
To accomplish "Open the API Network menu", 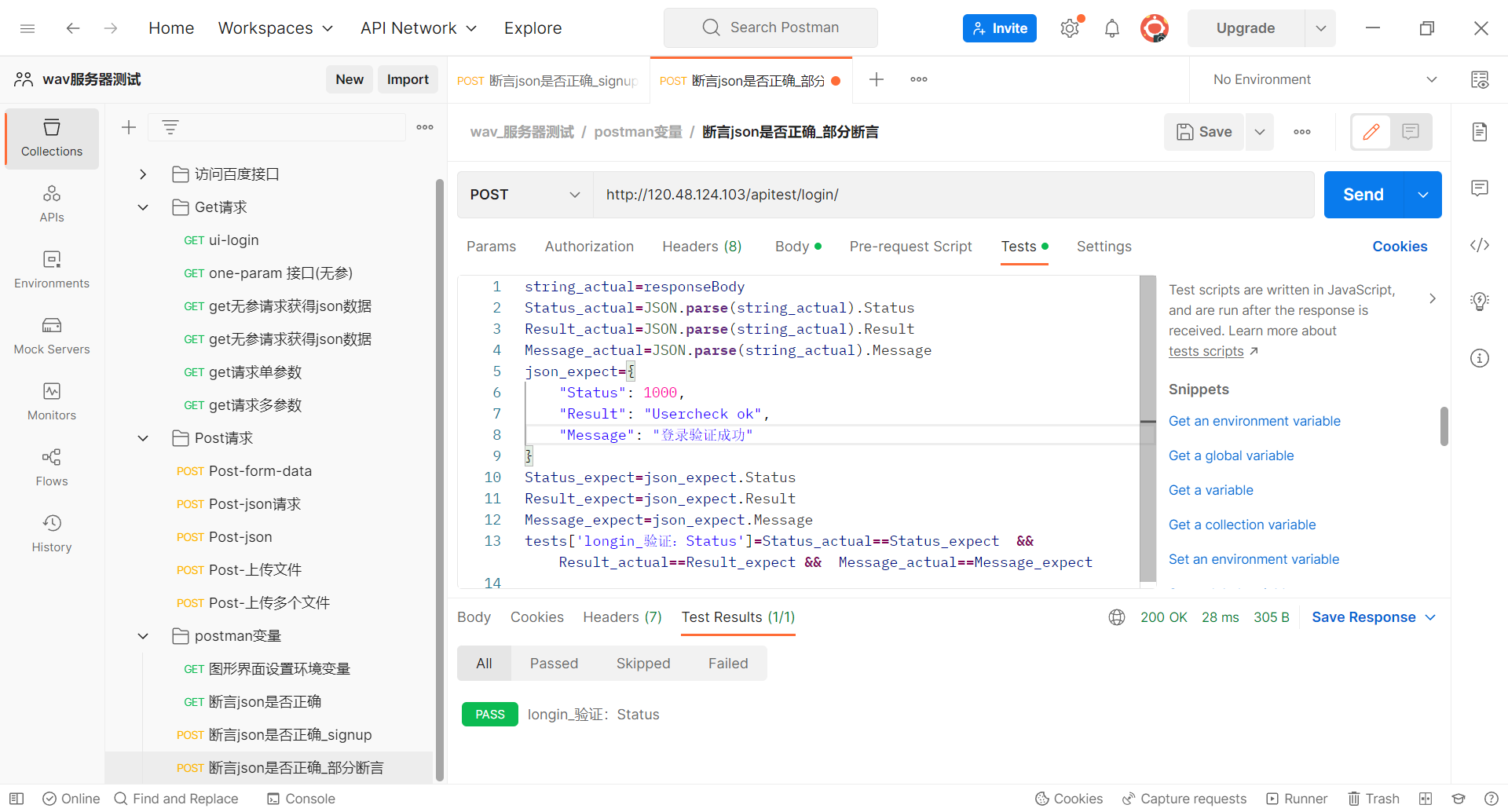I will click(x=419, y=28).
